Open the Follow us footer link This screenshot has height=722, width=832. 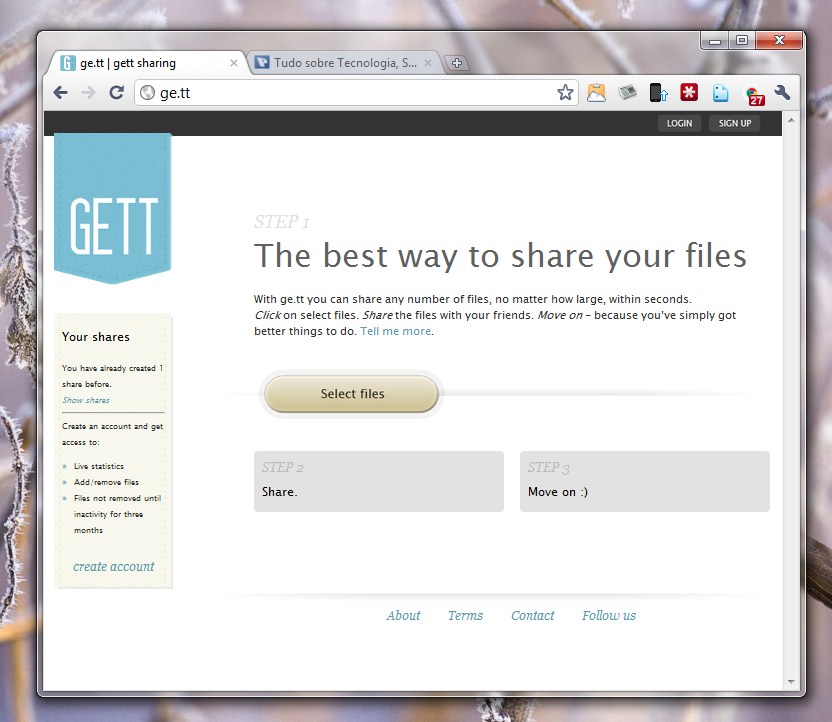point(609,615)
